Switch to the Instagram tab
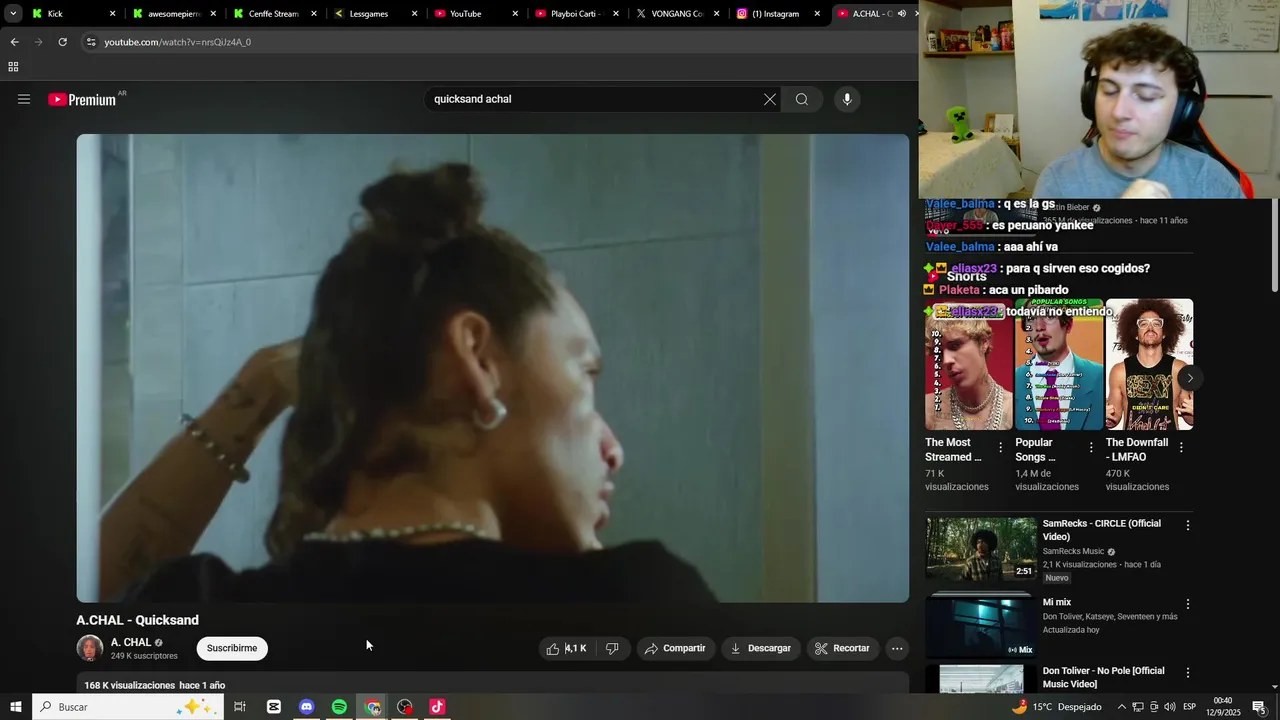Screen dimensions: 1280x720 click(x=778, y=14)
